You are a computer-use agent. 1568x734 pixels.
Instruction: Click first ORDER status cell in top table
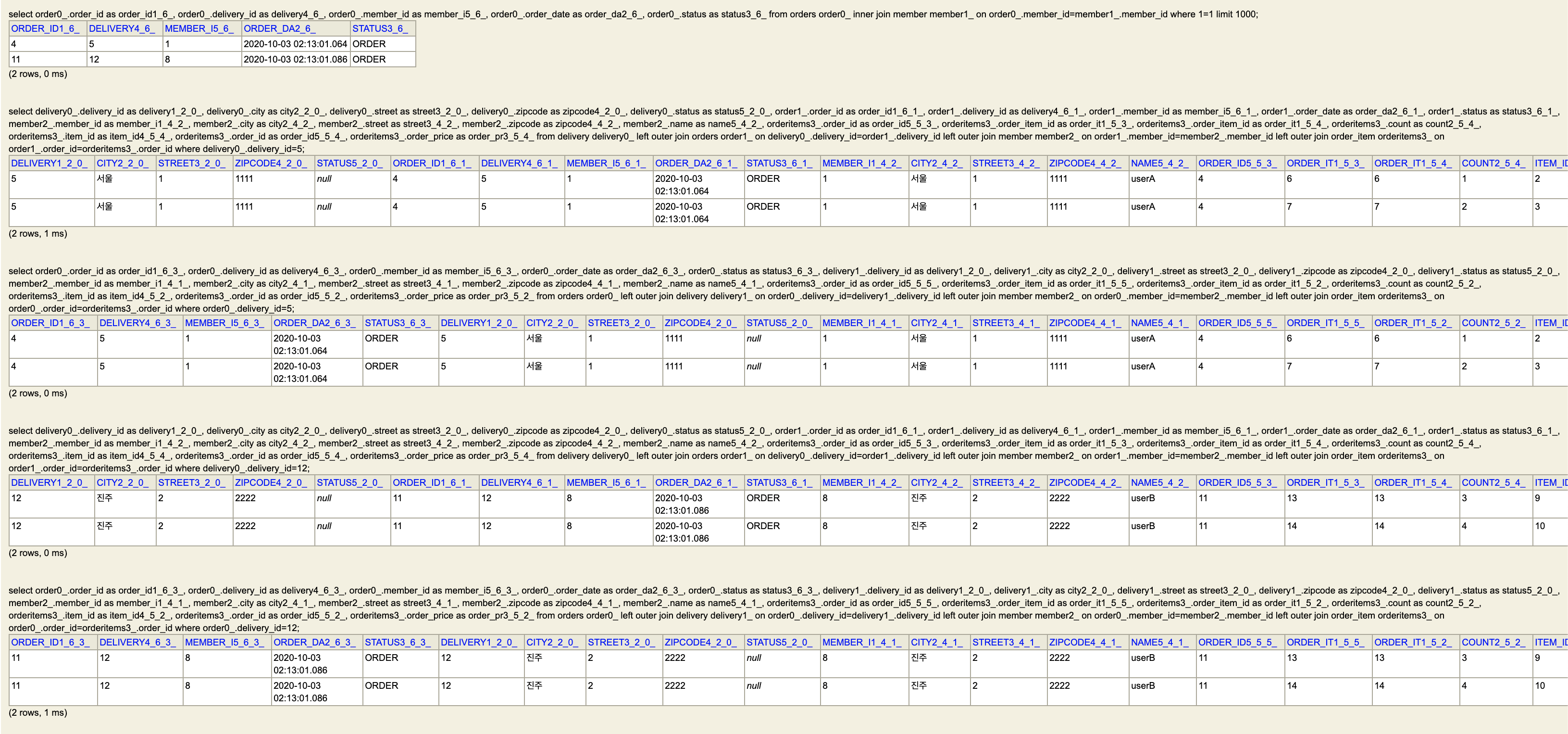click(x=369, y=44)
